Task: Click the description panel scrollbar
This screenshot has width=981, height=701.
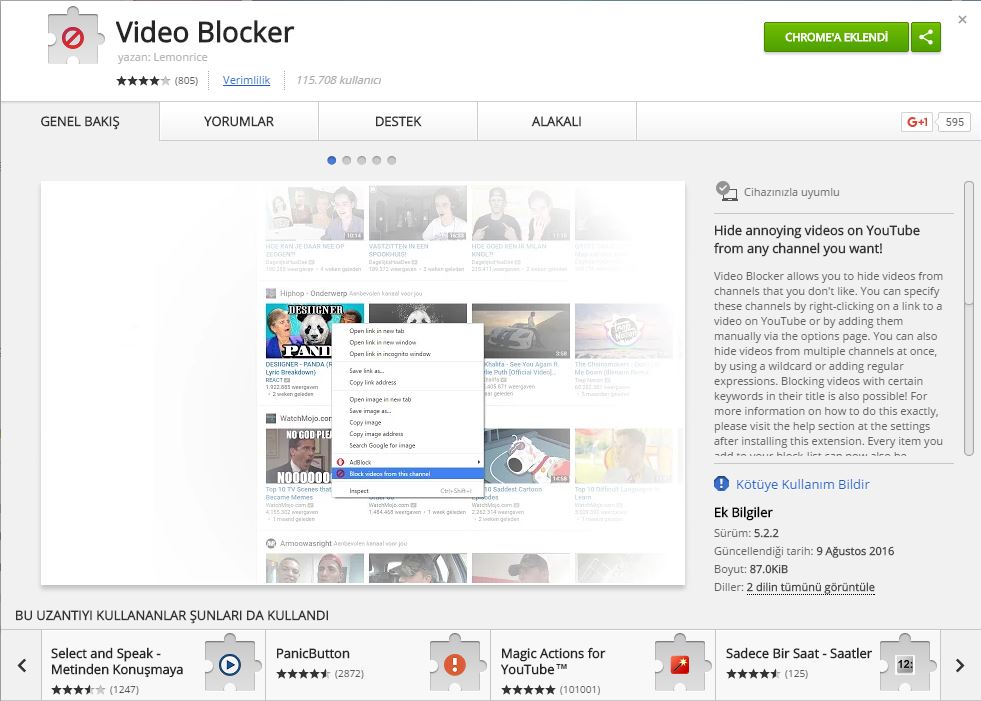Action: [x=968, y=319]
